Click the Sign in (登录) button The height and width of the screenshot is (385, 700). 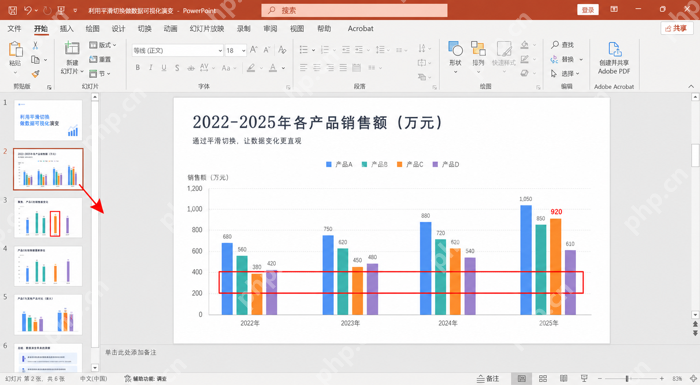(x=588, y=10)
